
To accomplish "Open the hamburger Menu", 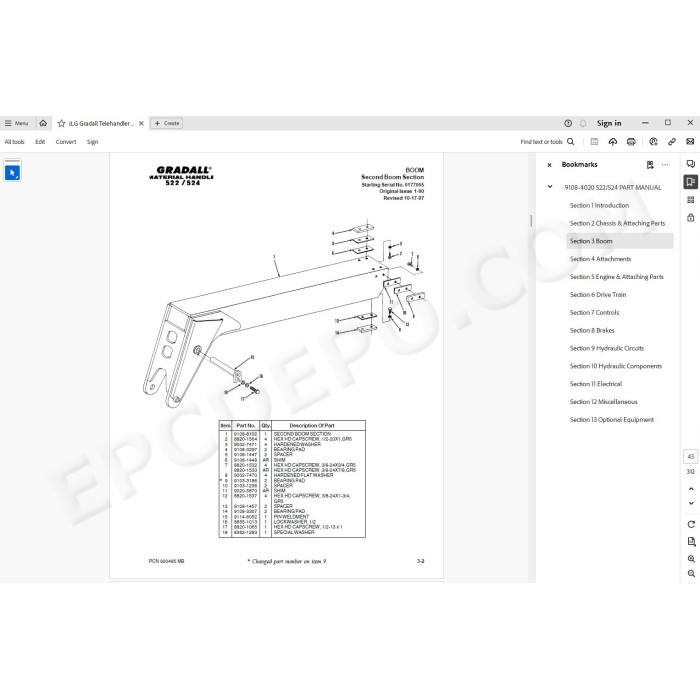I will pyautogui.click(x=17, y=123).
